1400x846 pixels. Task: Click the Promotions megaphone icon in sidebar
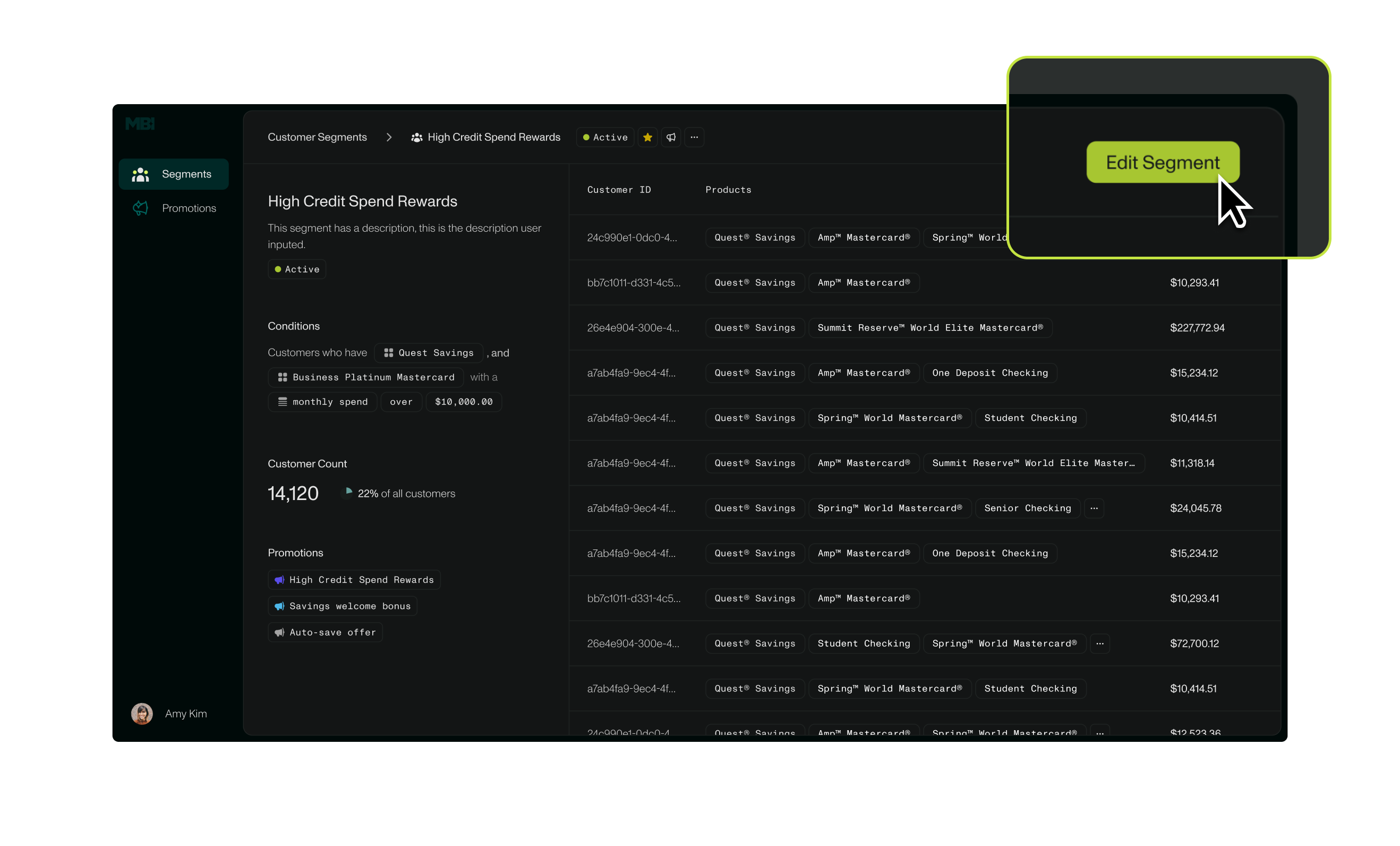(140, 208)
